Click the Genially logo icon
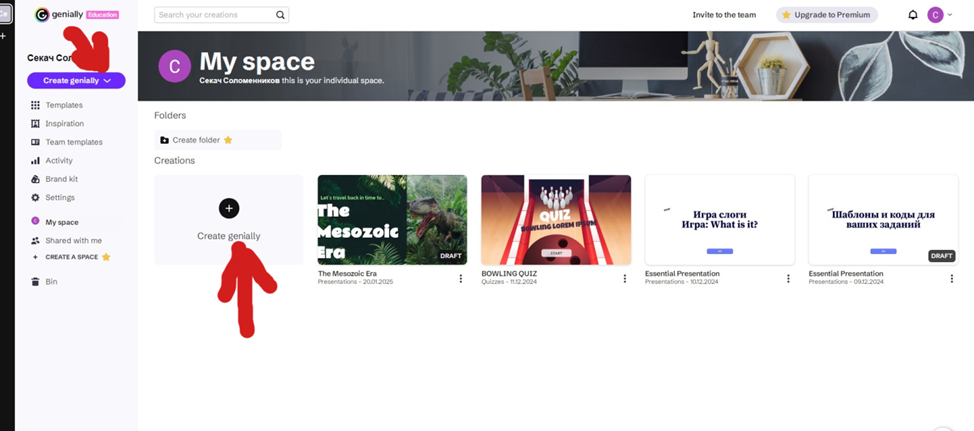974x431 pixels. click(42, 15)
